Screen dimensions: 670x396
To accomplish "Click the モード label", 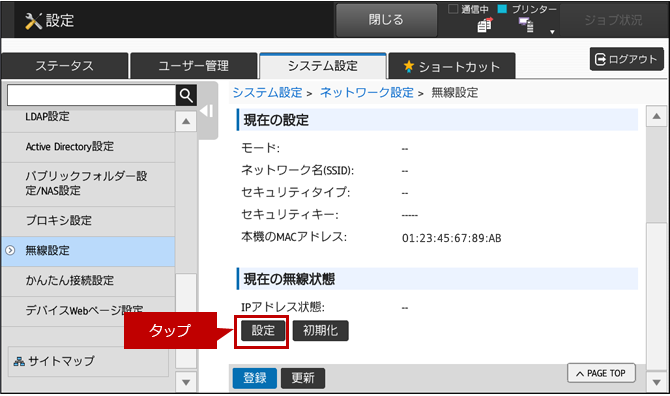I will tap(260, 148).
